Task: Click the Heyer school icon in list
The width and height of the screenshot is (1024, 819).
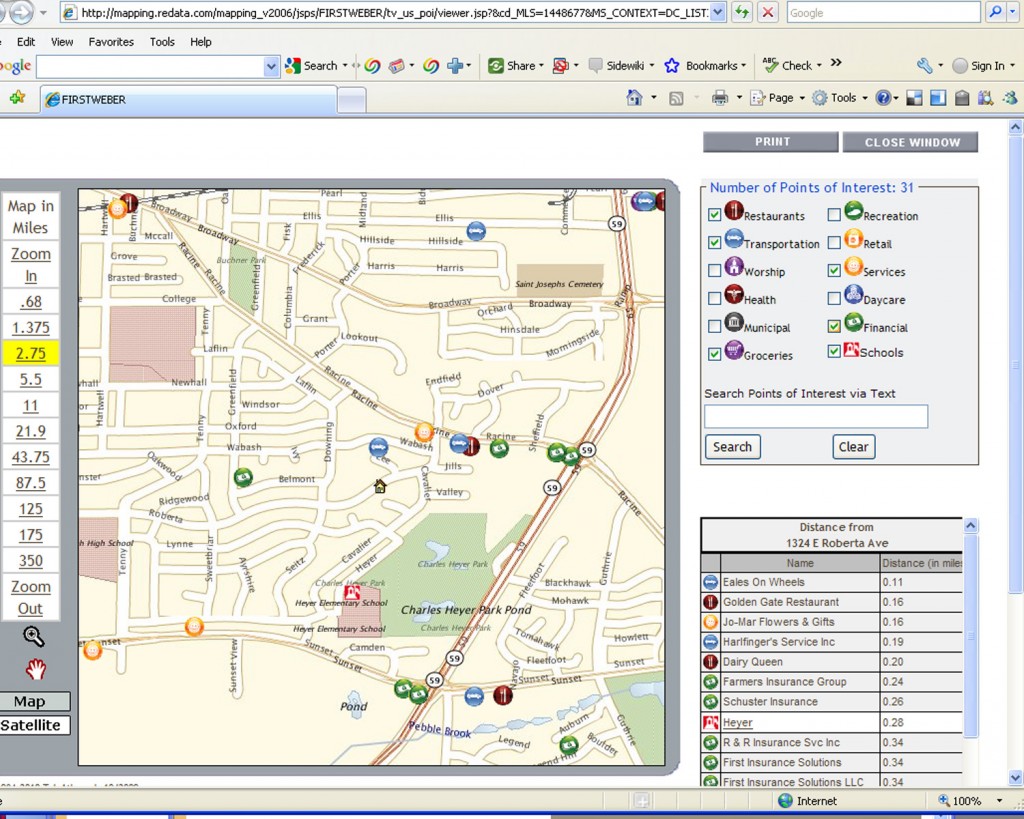Action: [x=710, y=722]
